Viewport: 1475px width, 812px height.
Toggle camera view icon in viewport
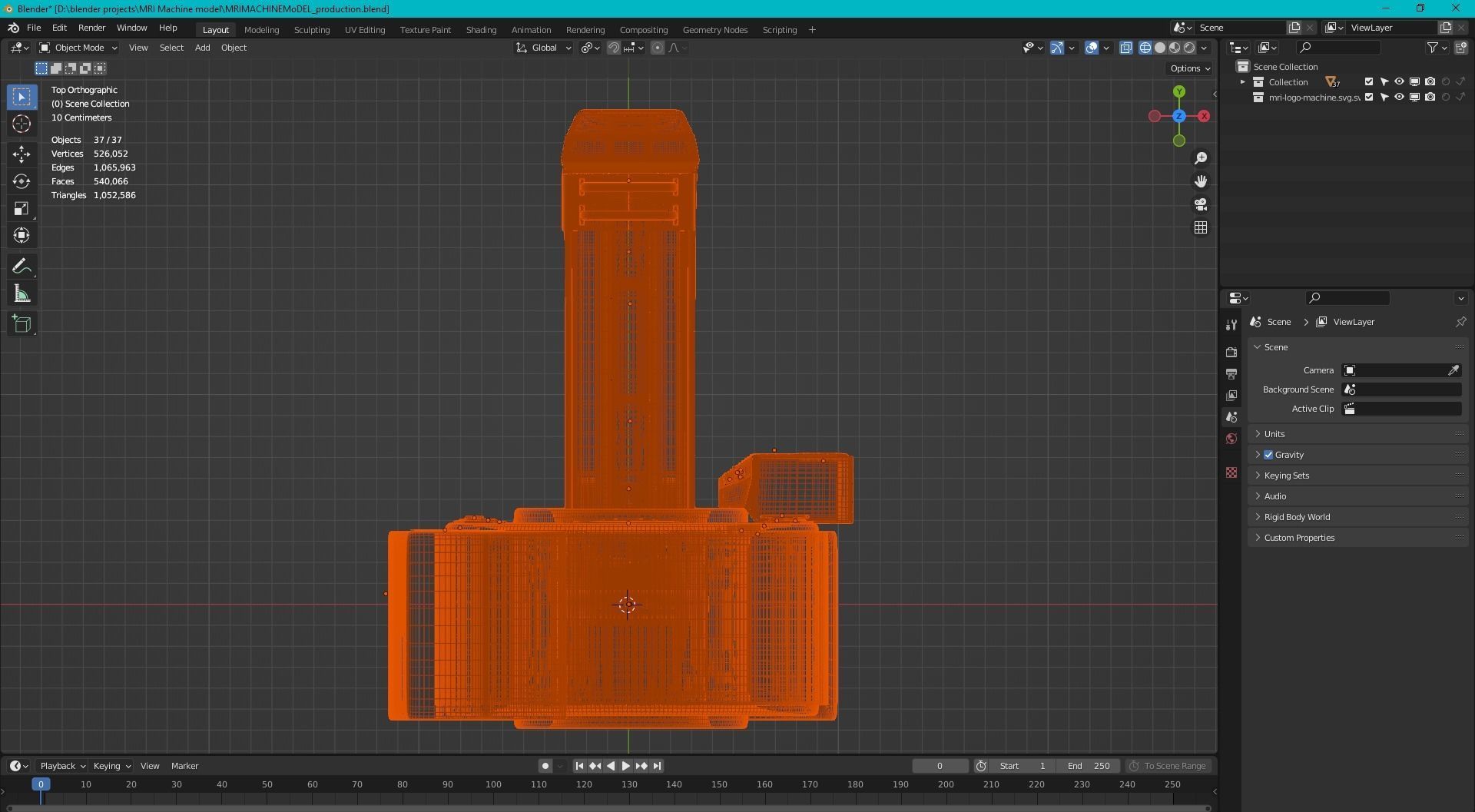(1201, 204)
